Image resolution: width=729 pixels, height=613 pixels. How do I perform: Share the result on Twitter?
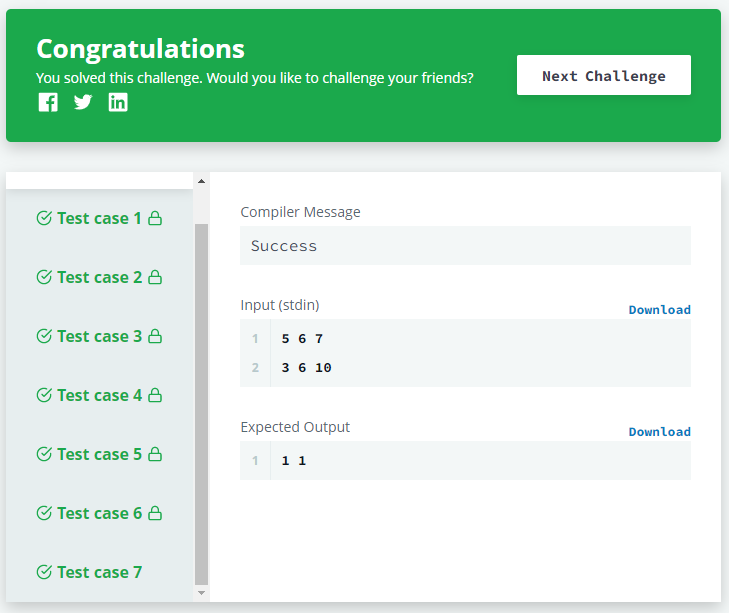point(83,102)
